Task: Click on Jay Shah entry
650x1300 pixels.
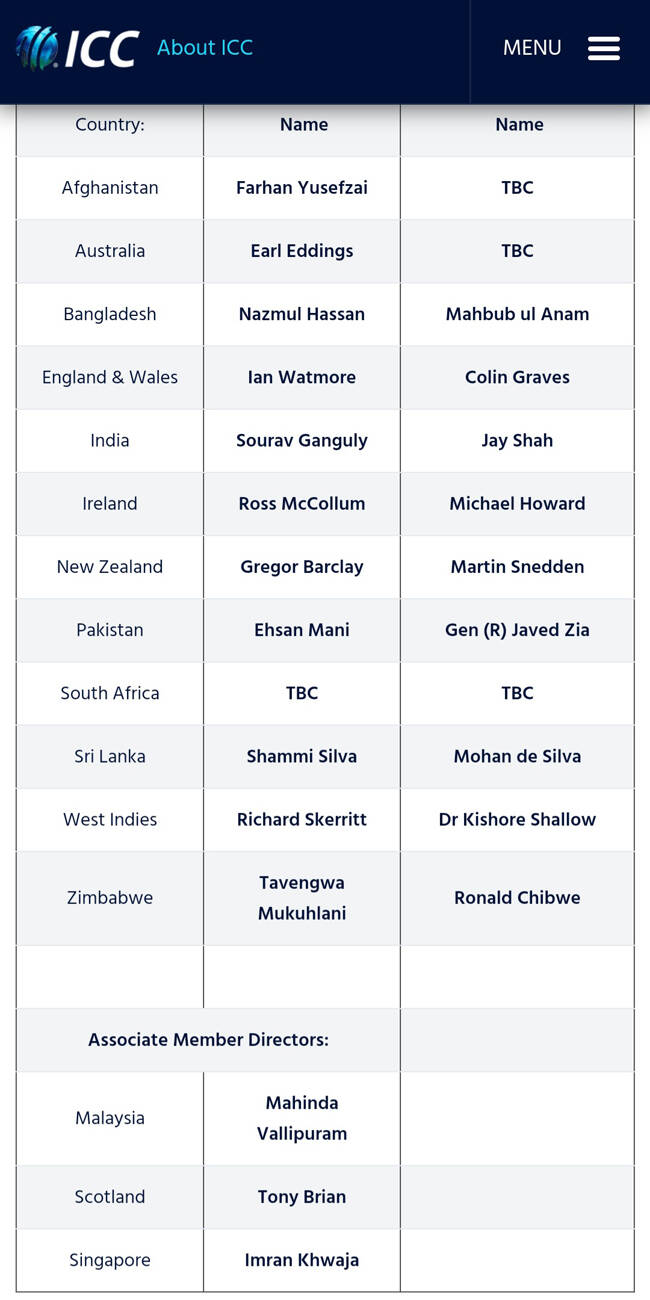Action: 517,440
